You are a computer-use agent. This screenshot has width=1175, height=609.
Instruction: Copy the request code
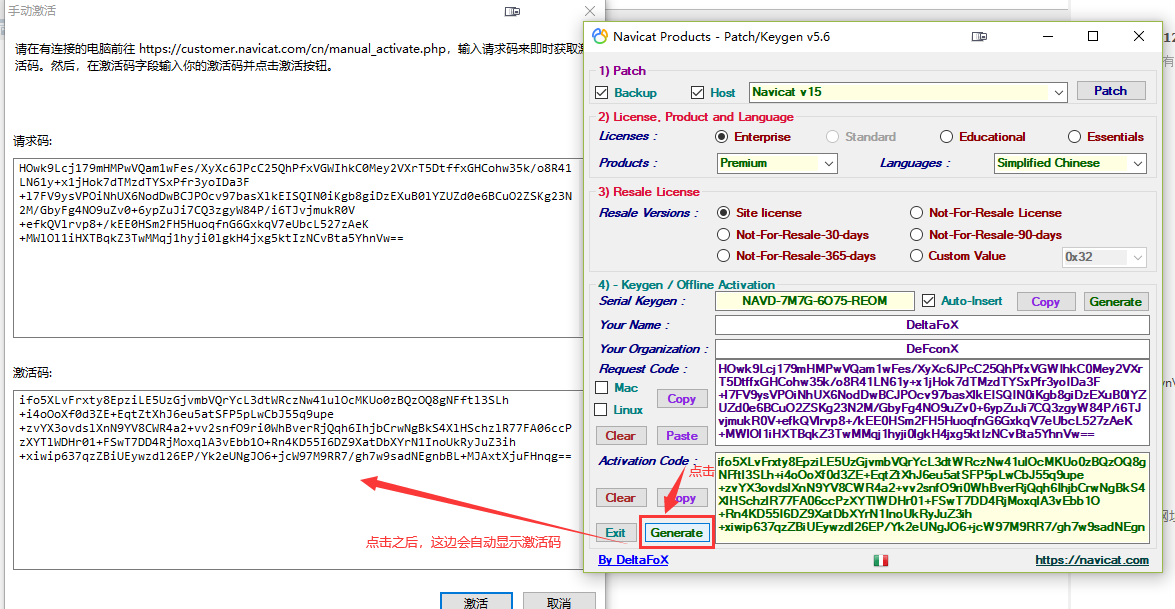click(x=682, y=399)
